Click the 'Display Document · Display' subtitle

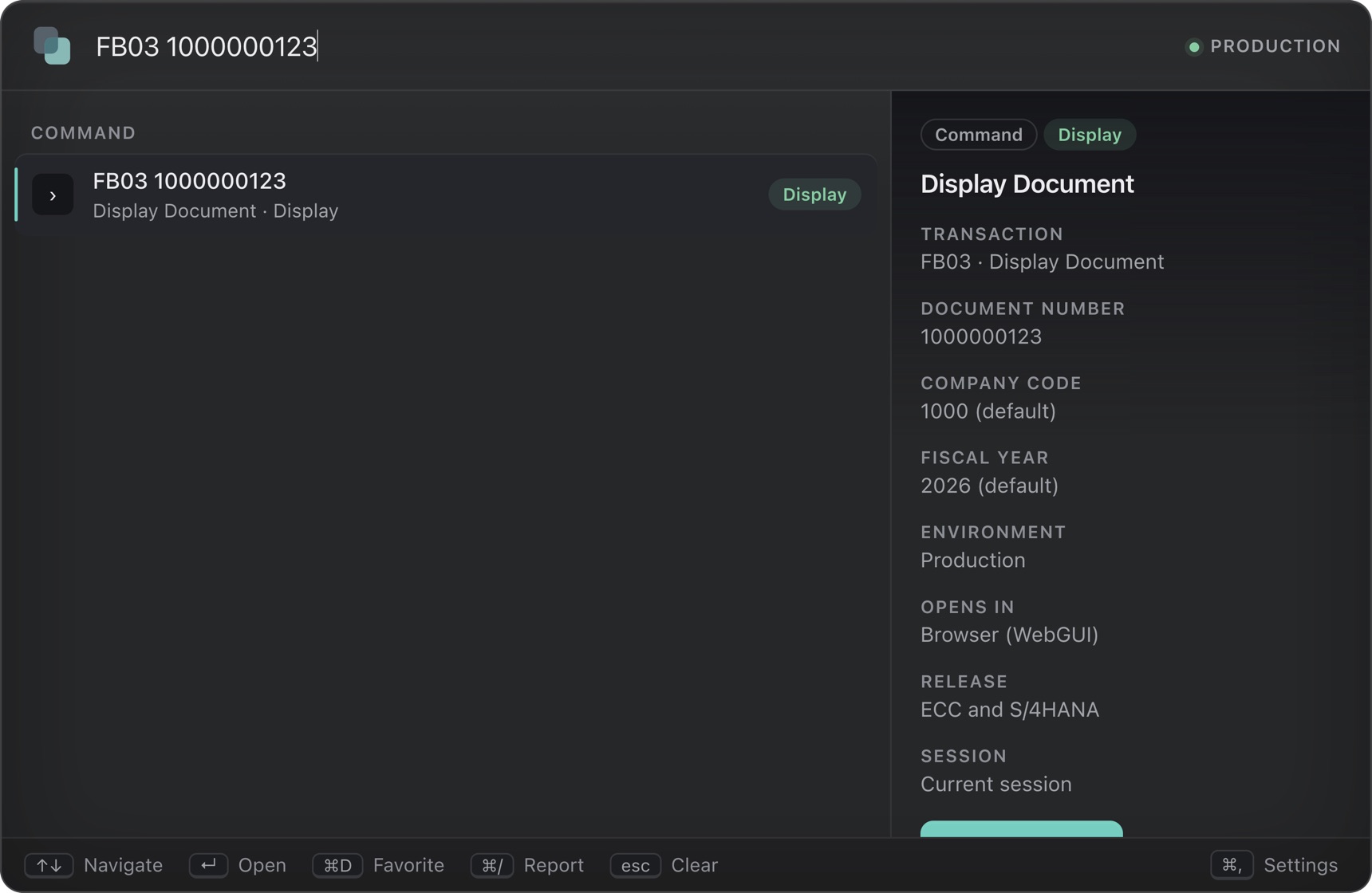(x=215, y=210)
